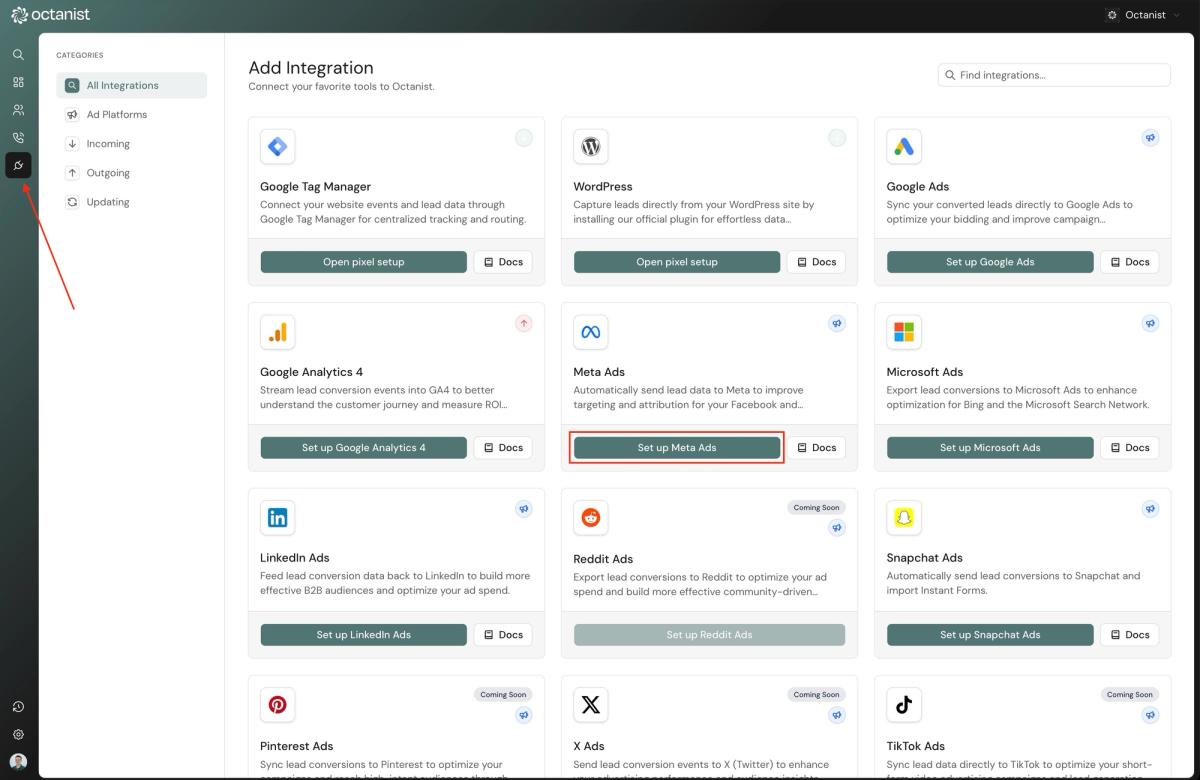Click the Google Tag Manager logo icon
The image size is (1200, 780).
tap(277, 147)
